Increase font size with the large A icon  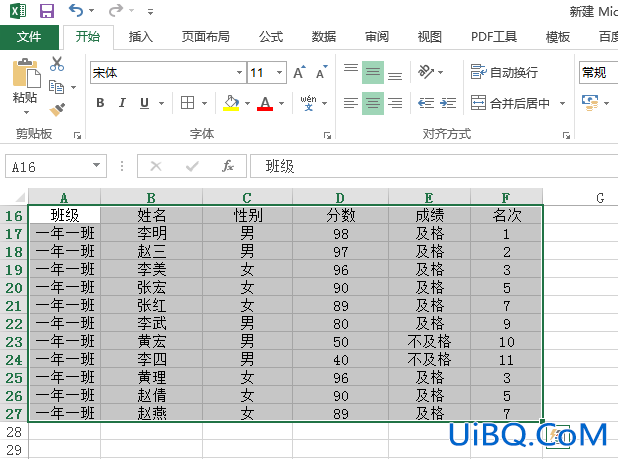click(300, 72)
